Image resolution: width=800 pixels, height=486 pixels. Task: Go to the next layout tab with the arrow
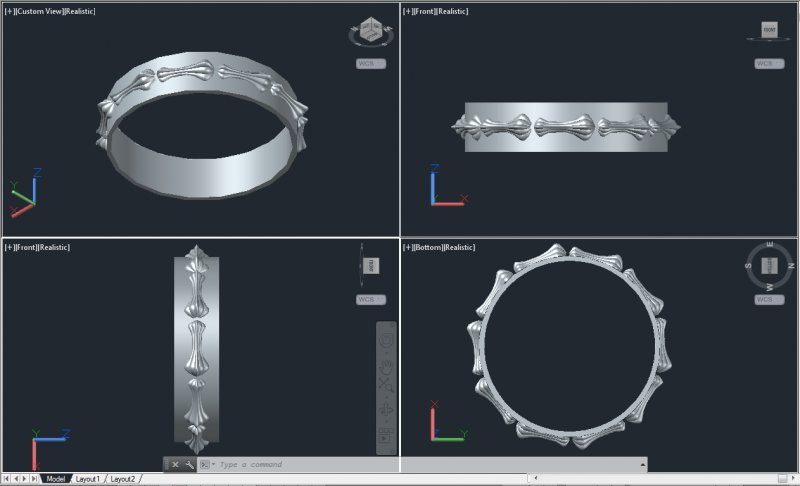[24, 479]
